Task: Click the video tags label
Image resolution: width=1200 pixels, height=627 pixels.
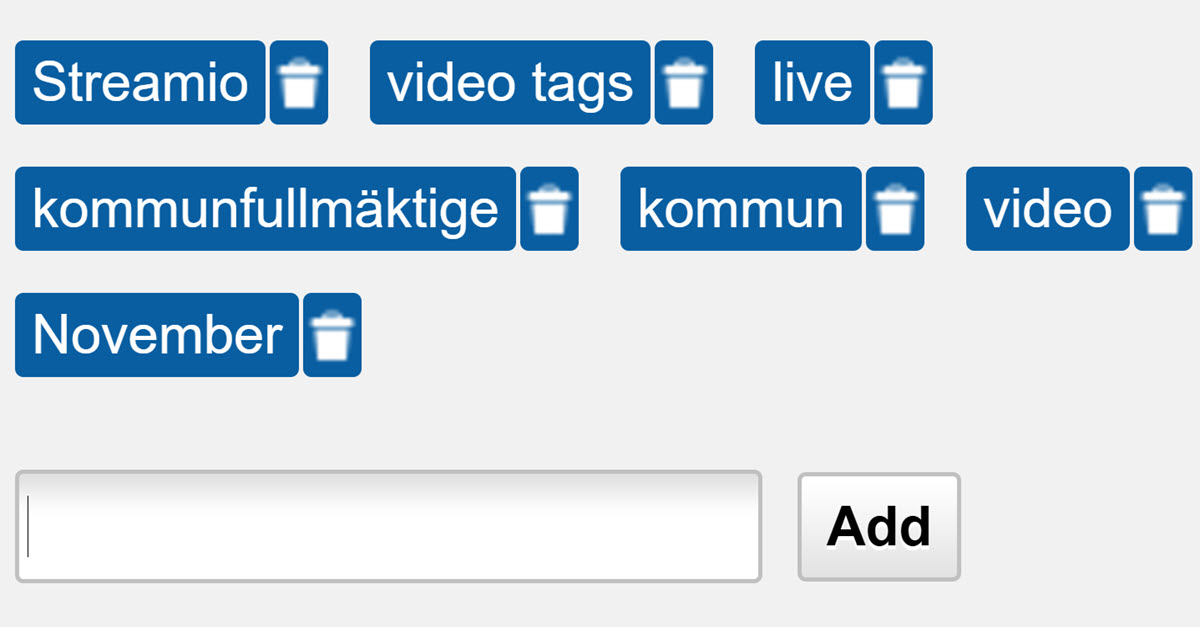Action: tap(510, 83)
